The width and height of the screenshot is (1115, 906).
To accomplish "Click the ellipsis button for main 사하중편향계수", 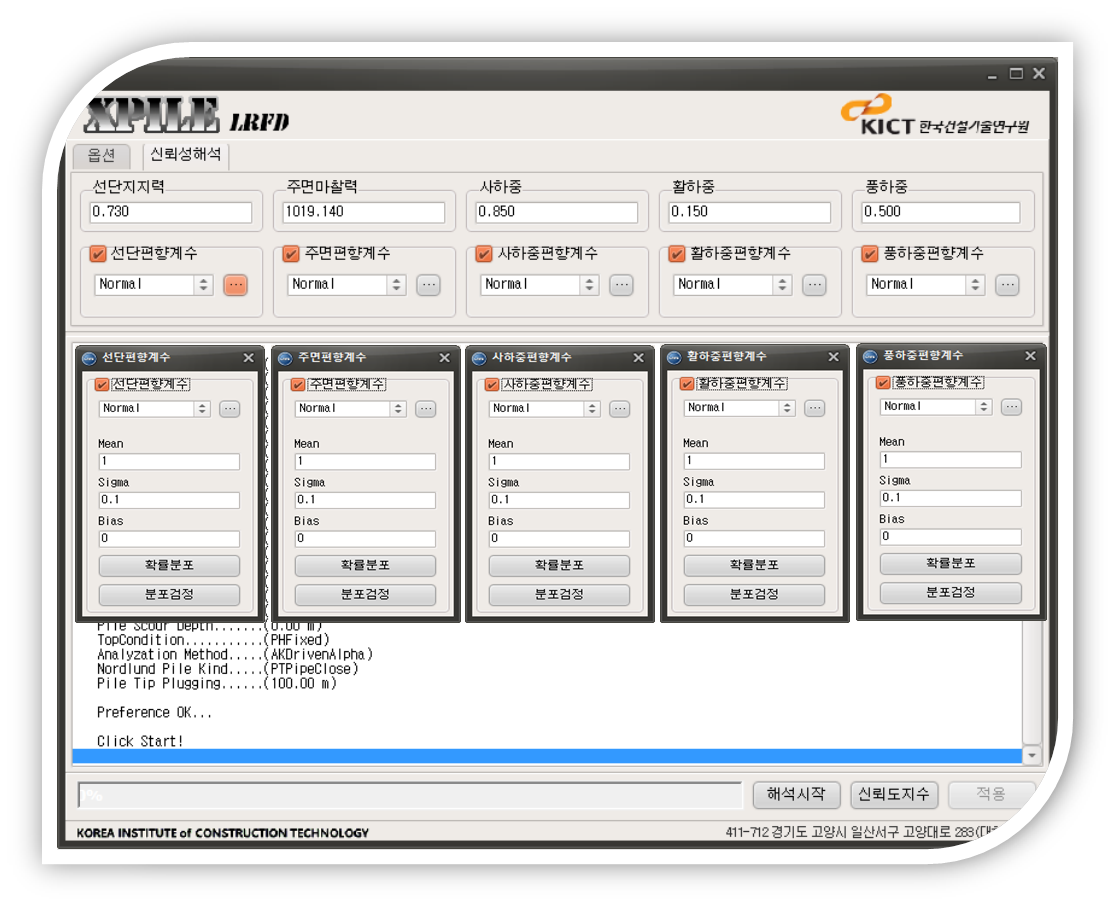I will click(621, 285).
